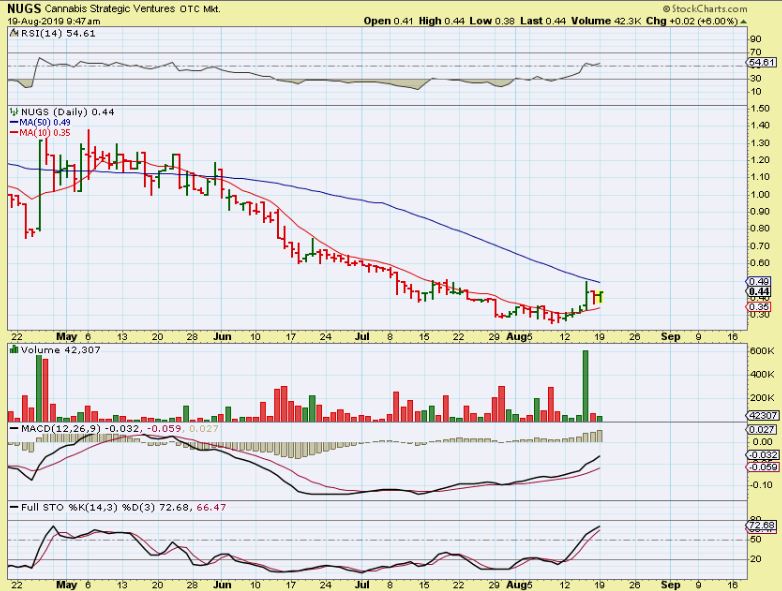Viewport: 782px width, 591px height.
Task: Click the 70 level label on RSI axis
Action: pos(756,52)
